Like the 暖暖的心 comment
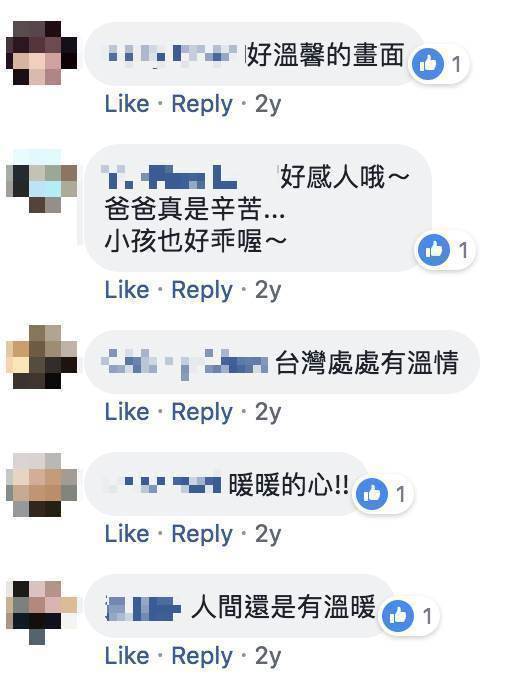Image resolution: width=506 pixels, height=682 pixels. click(x=127, y=533)
